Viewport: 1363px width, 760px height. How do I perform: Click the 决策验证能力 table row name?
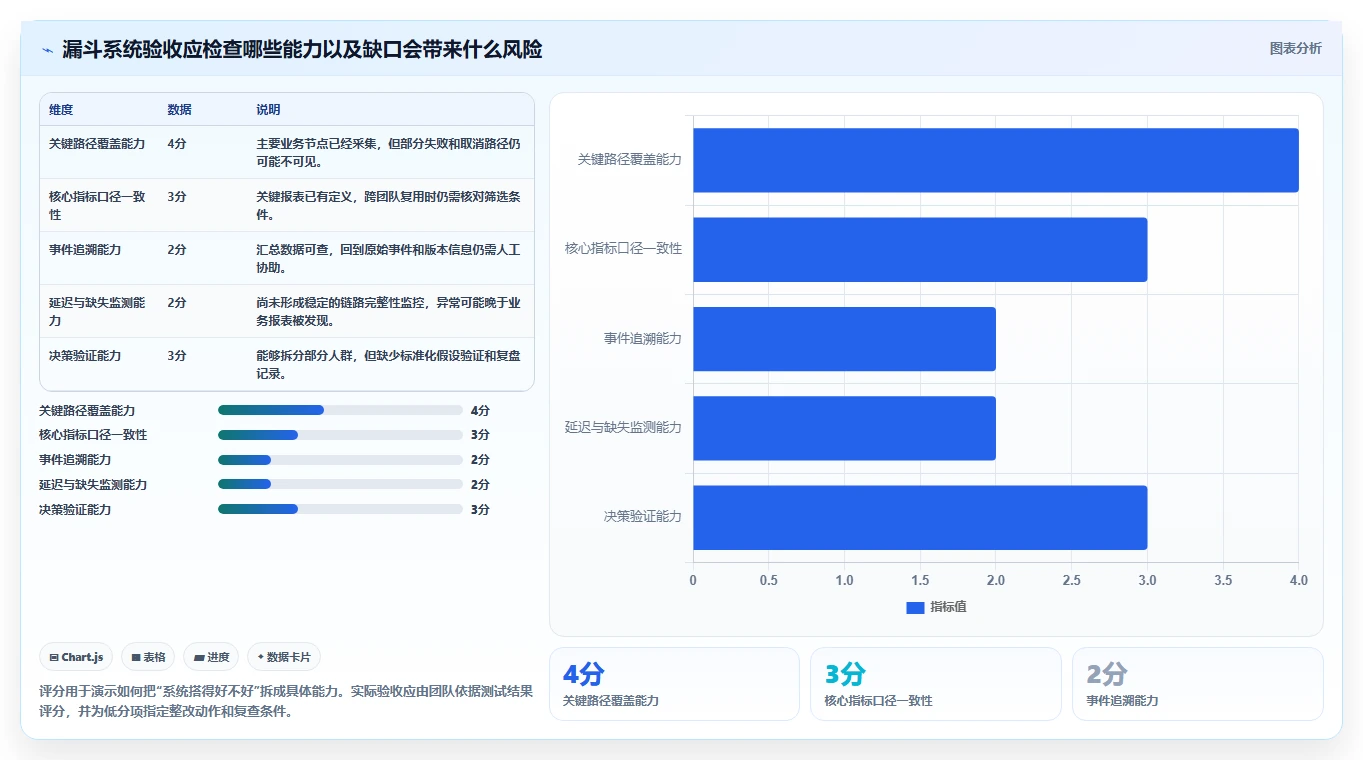(85, 356)
